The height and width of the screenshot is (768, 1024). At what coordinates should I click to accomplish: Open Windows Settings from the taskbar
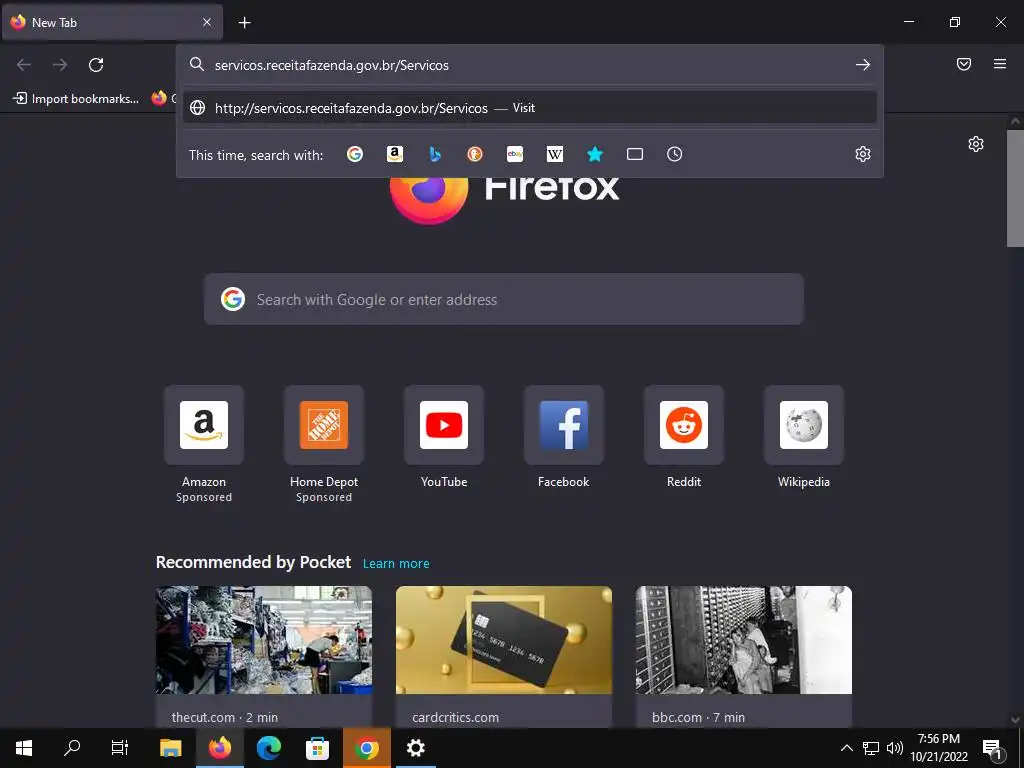[x=415, y=748]
